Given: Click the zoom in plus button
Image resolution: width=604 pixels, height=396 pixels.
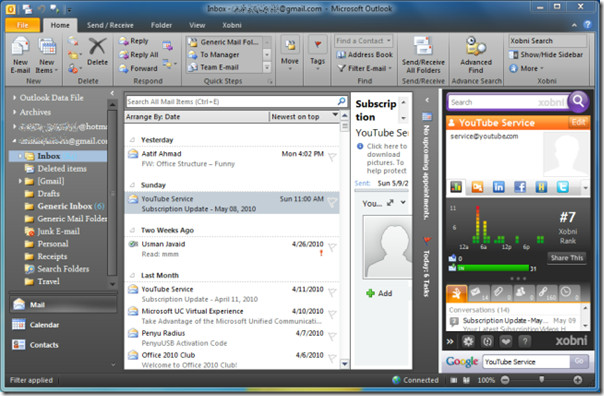Looking at the screenshot, I should click(x=577, y=380).
